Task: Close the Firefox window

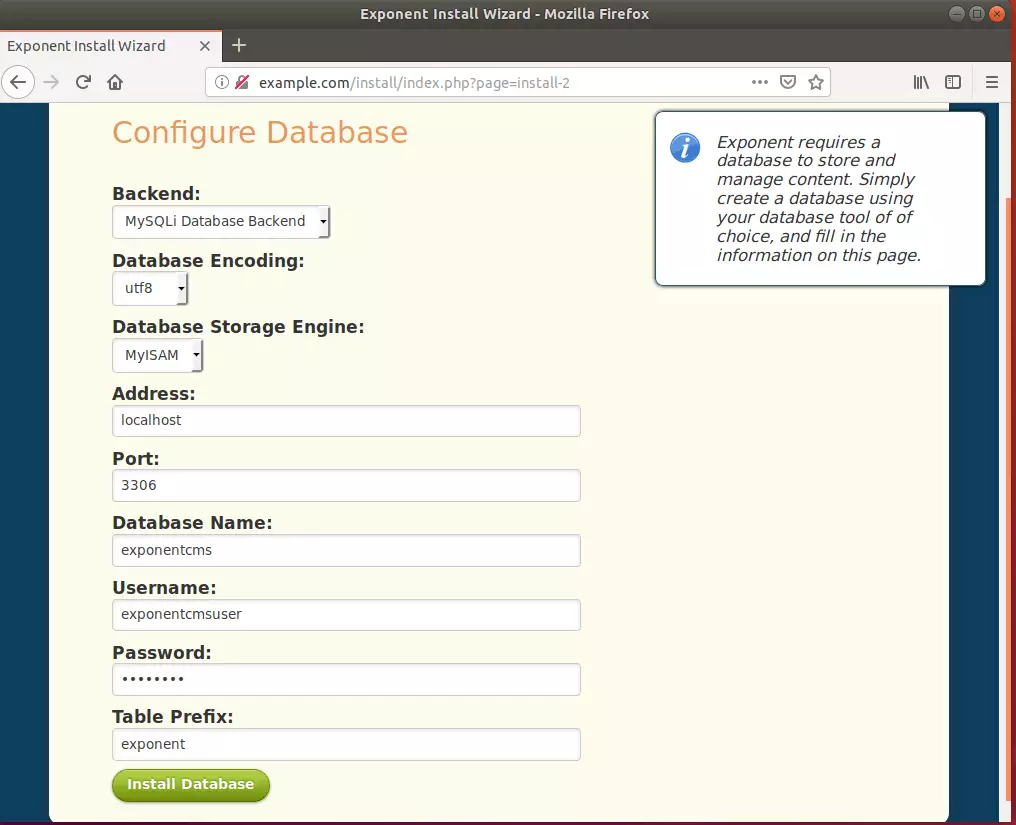Action: coord(997,14)
